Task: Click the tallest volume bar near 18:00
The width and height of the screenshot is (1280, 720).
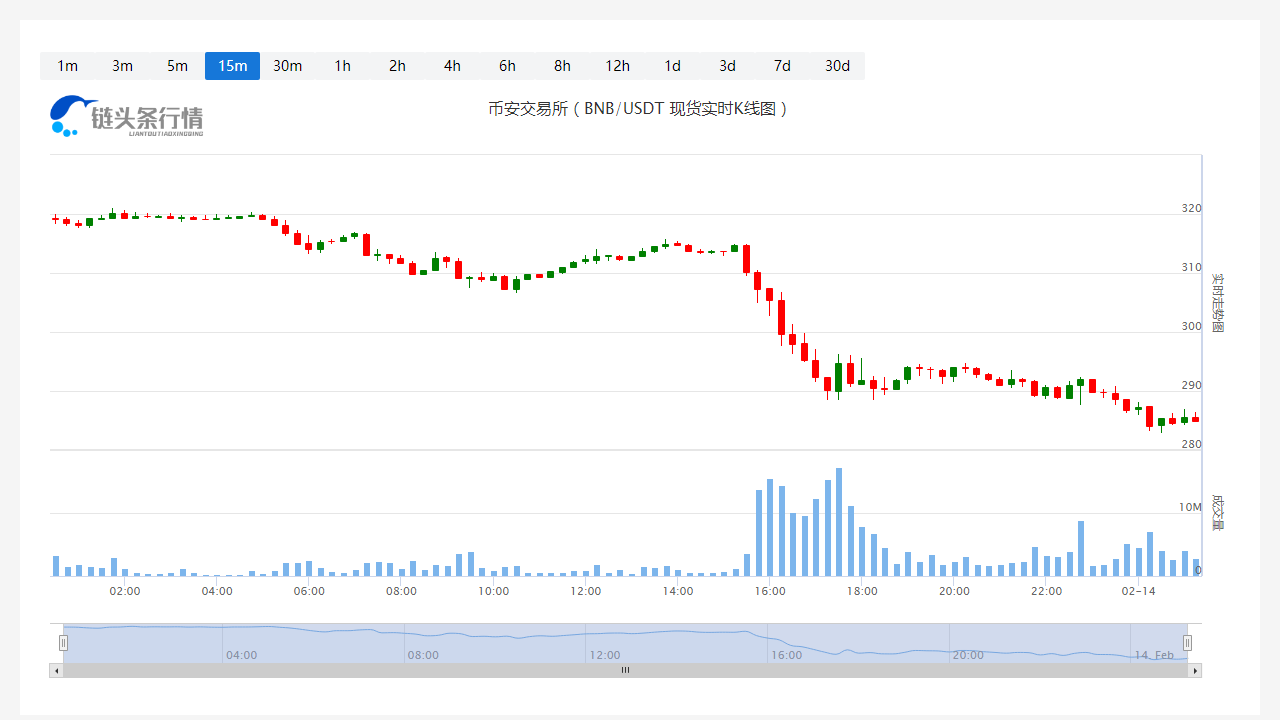Action: pyautogui.click(x=839, y=522)
